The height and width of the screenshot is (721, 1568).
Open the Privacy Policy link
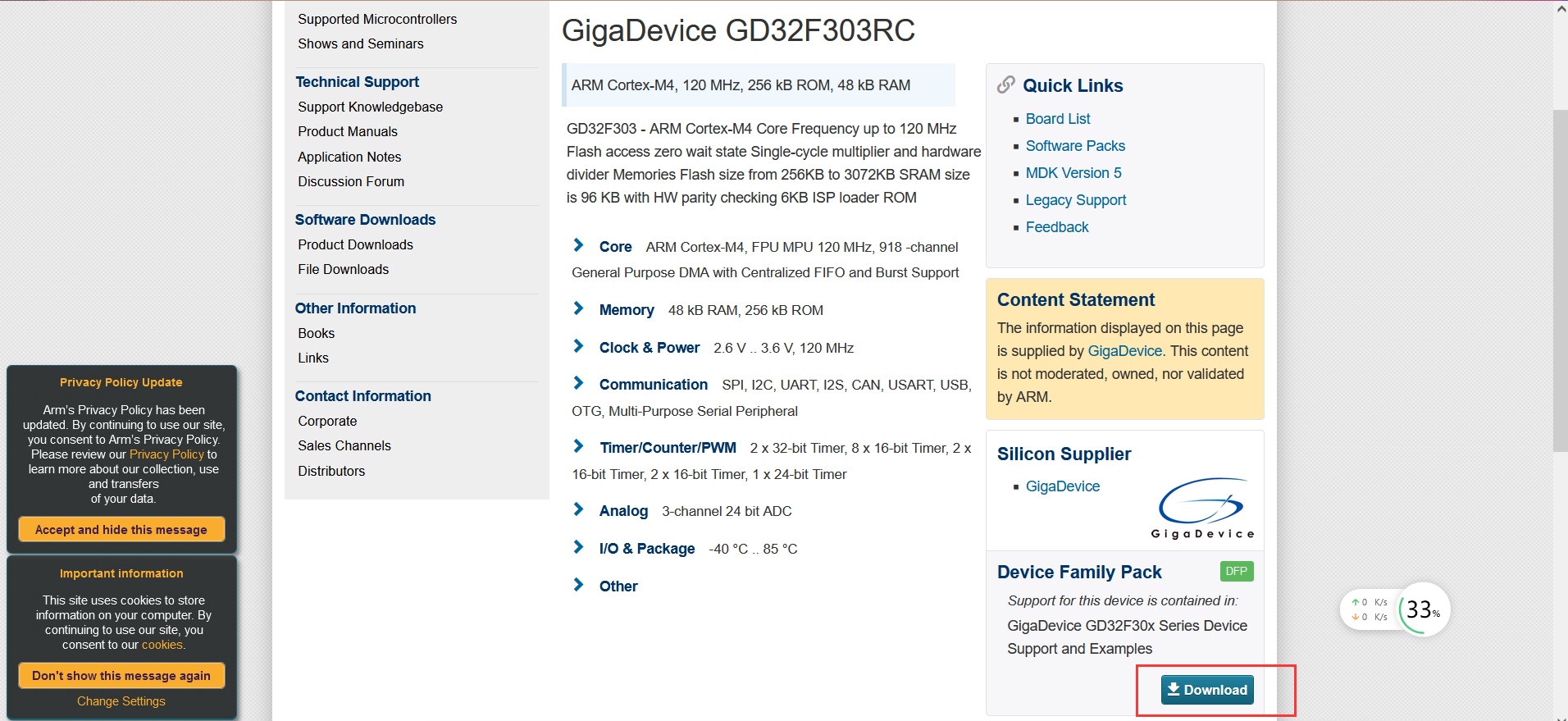click(166, 454)
